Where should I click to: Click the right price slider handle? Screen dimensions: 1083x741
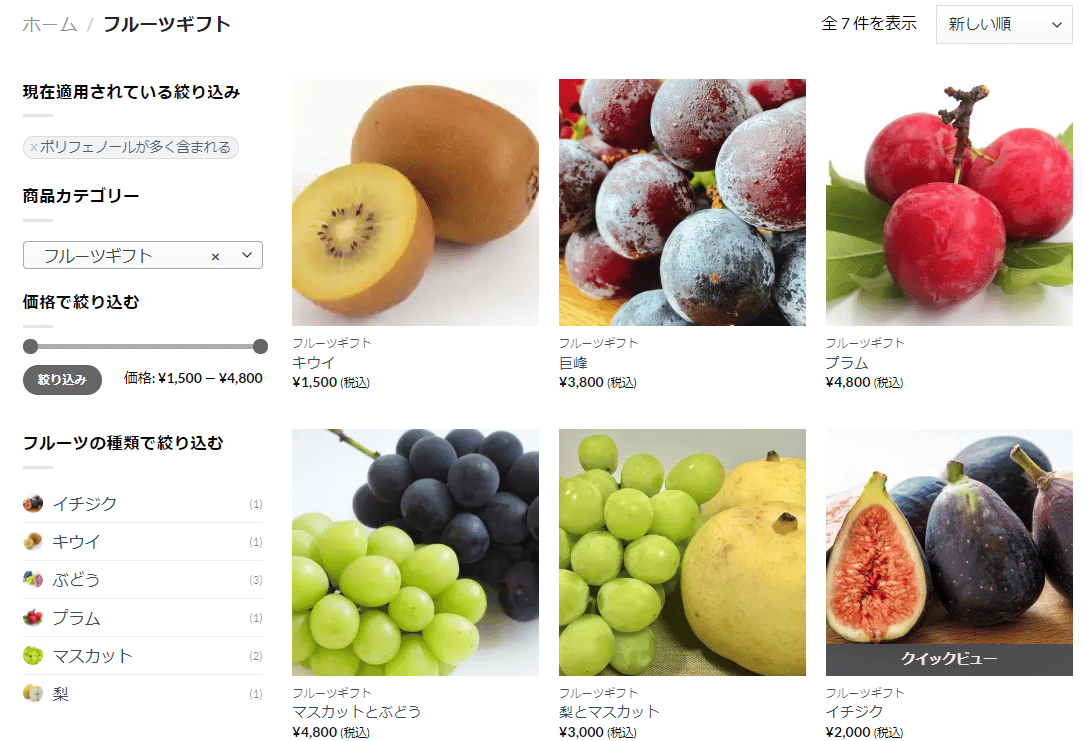[260, 347]
